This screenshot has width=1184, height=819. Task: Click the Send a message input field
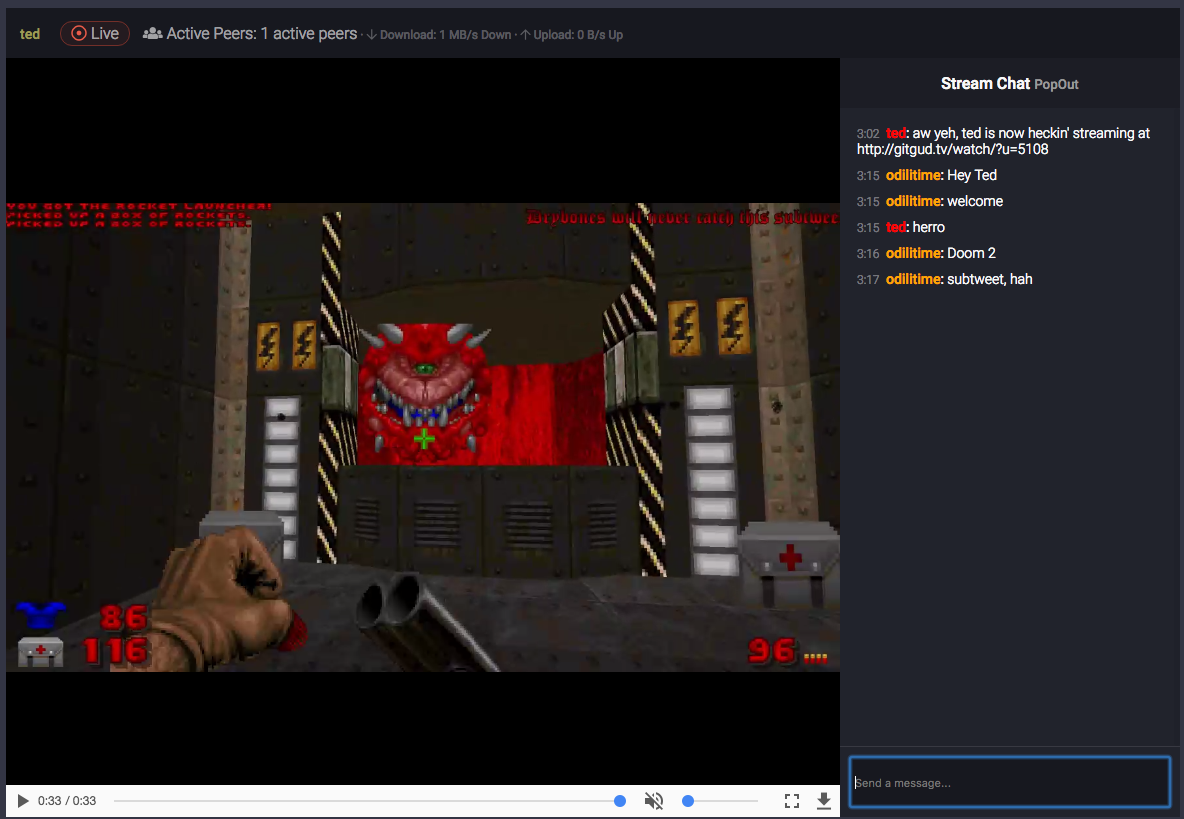click(x=1010, y=783)
